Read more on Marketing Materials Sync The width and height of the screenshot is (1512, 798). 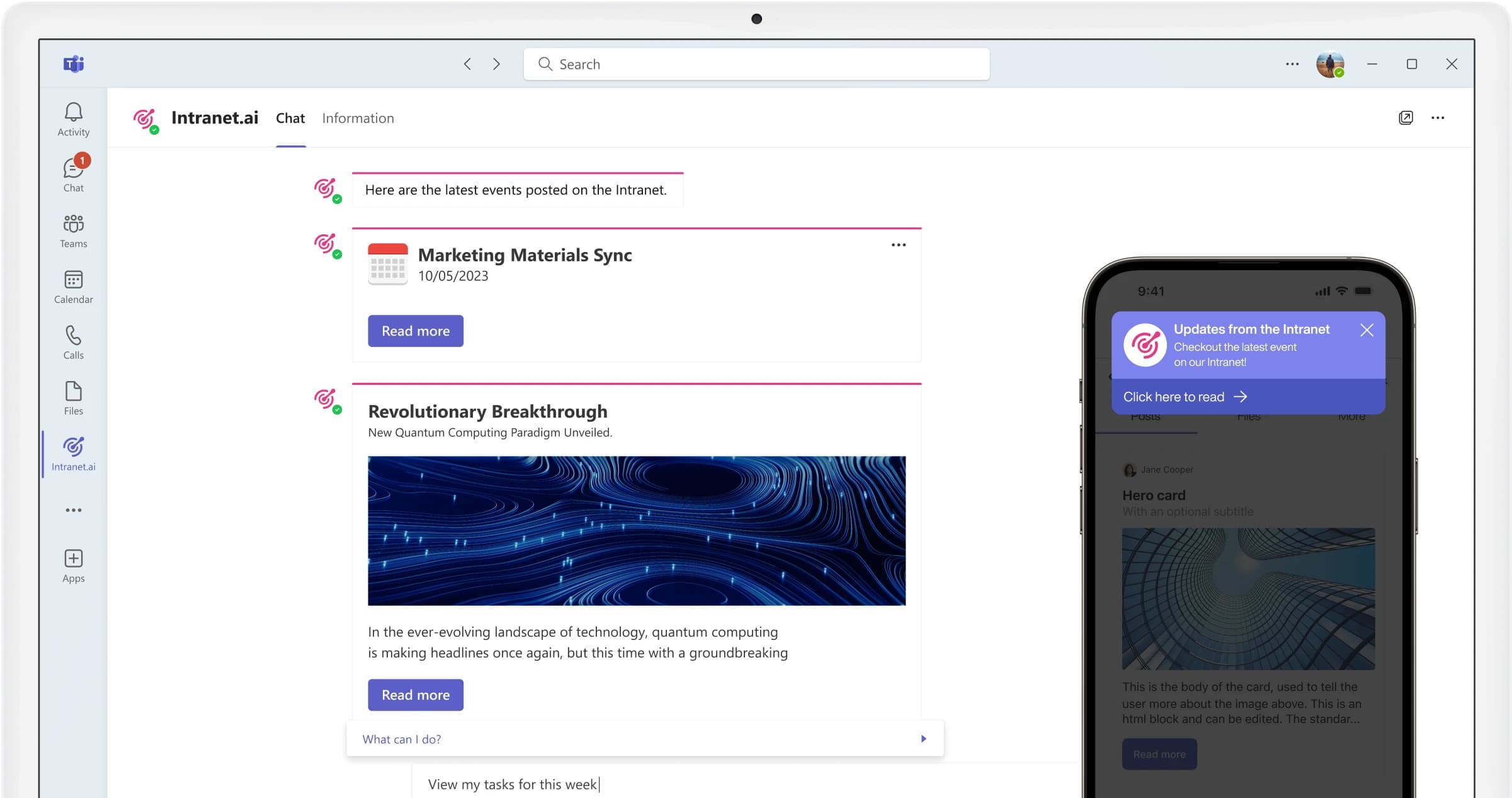pos(416,331)
